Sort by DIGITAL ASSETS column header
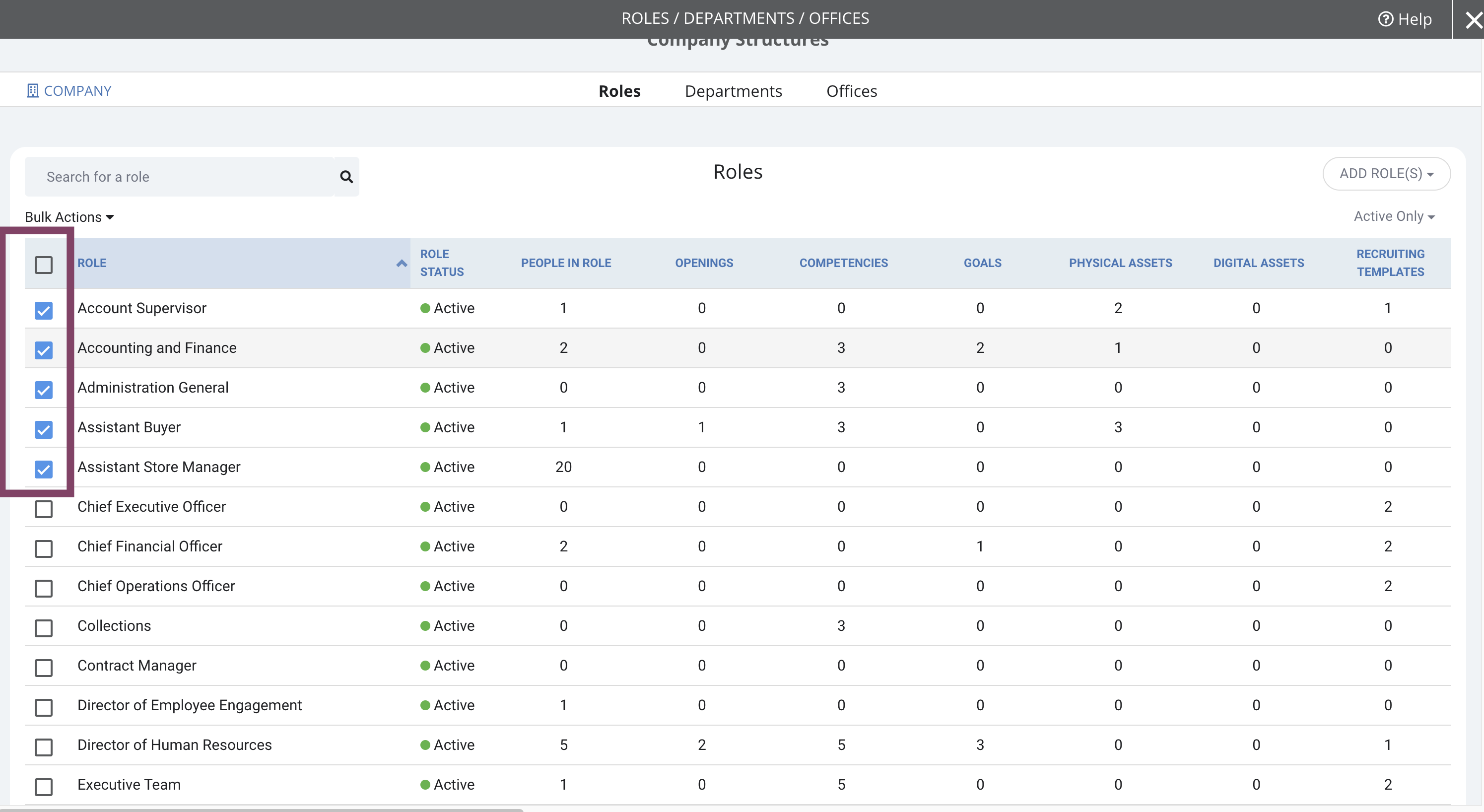The height and width of the screenshot is (812, 1484). click(1258, 263)
